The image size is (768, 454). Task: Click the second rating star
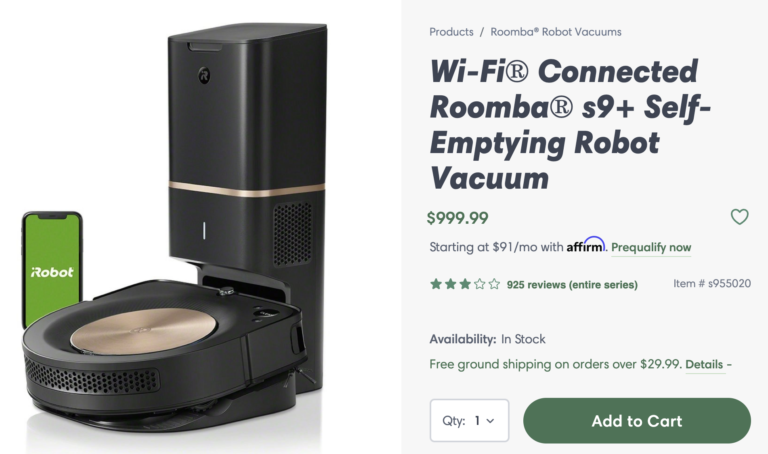(450, 284)
